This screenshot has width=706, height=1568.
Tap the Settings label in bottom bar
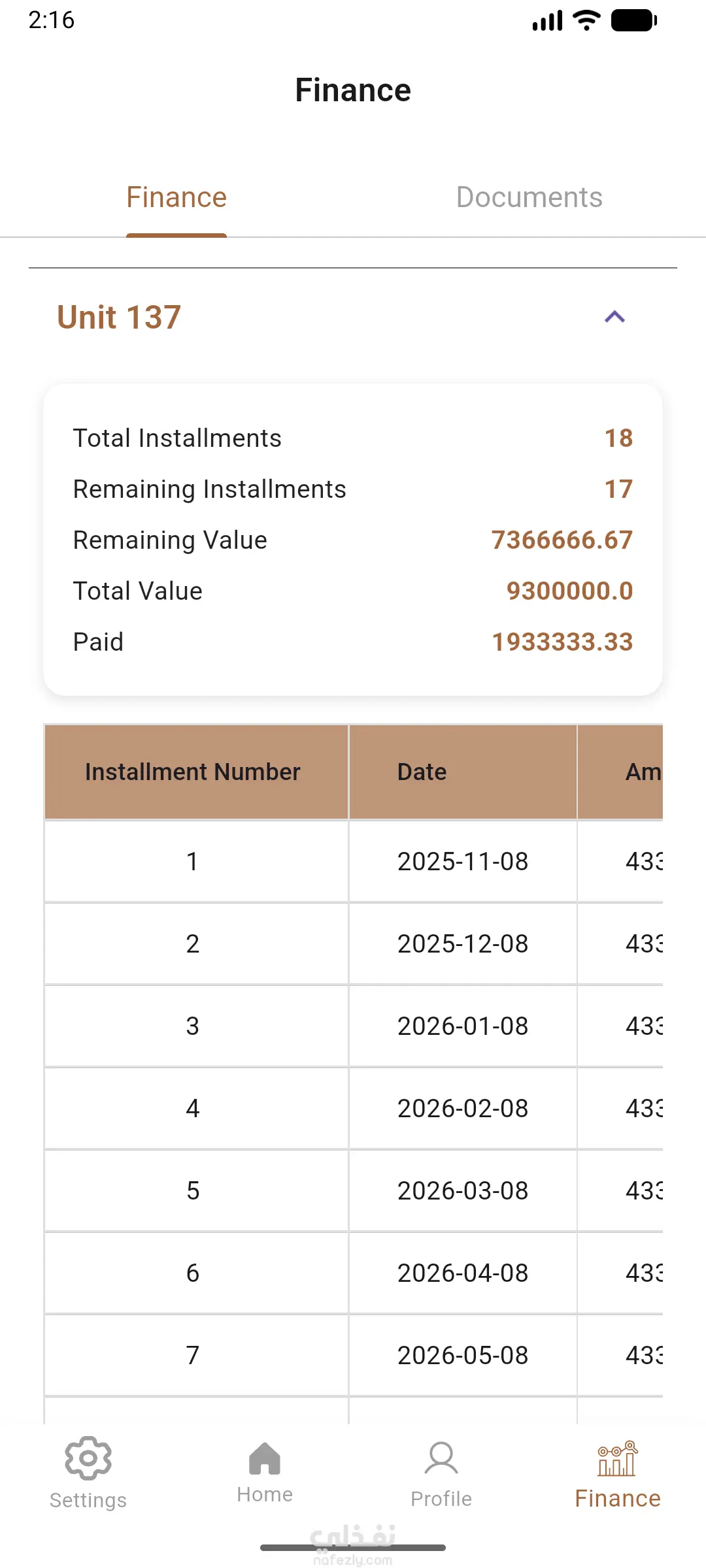pyautogui.click(x=88, y=1500)
